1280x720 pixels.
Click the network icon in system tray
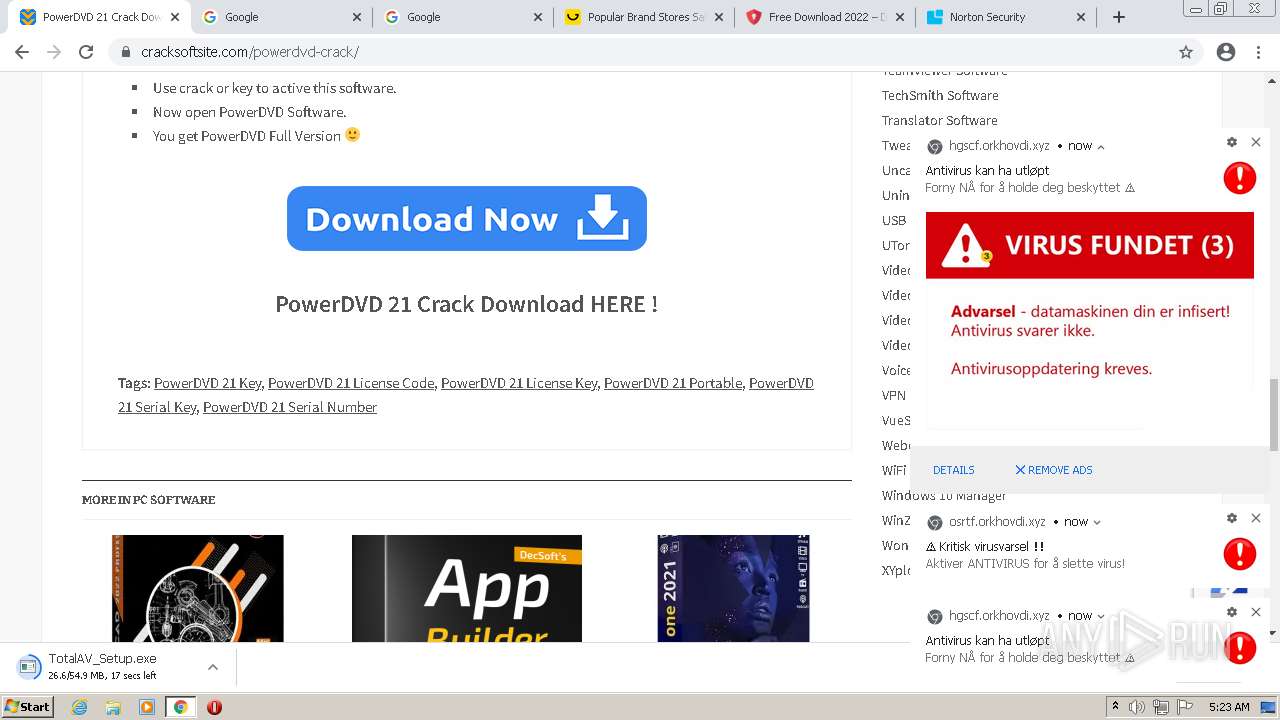click(x=1161, y=707)
